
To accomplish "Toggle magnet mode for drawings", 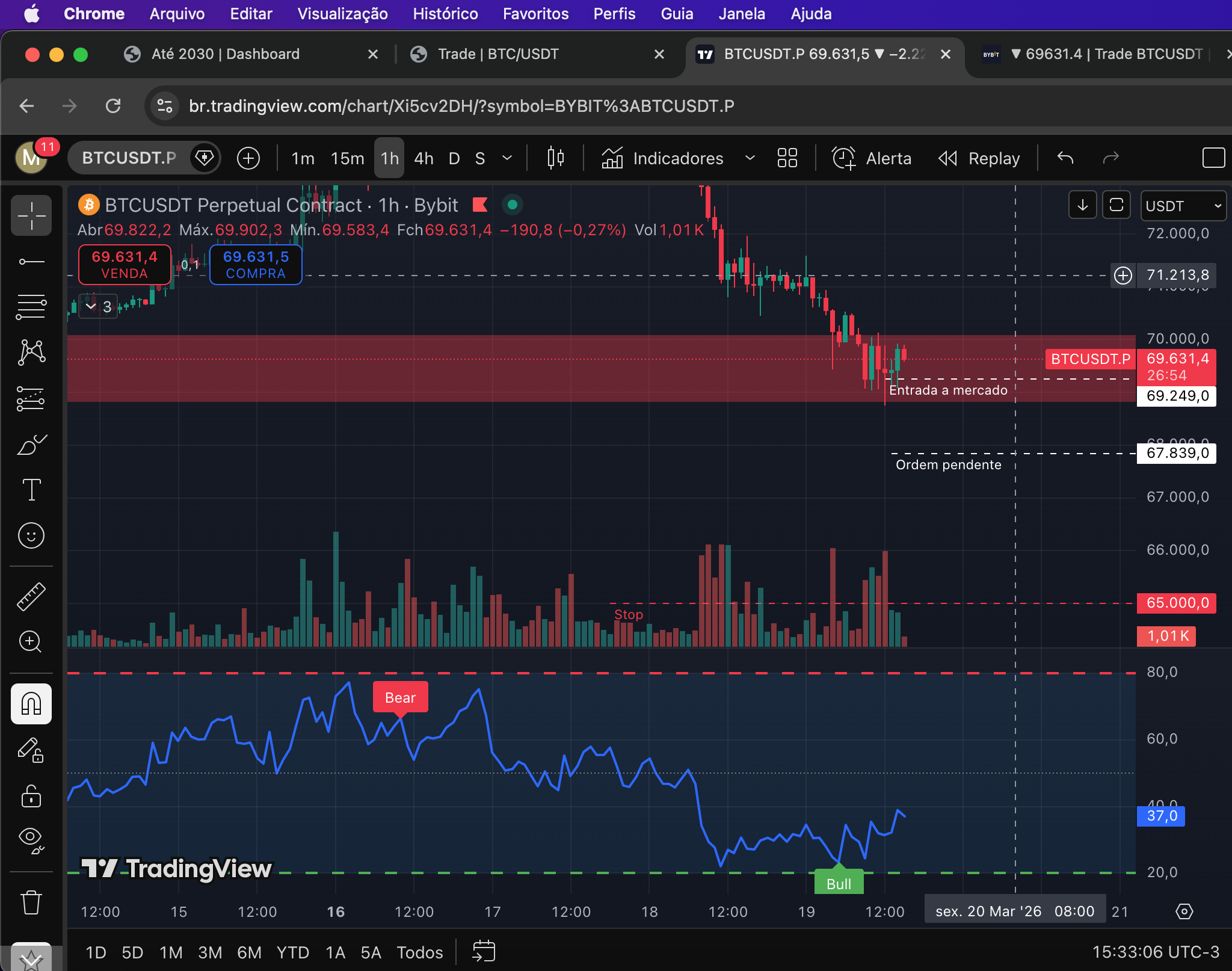I will click(x=31, y=704).
